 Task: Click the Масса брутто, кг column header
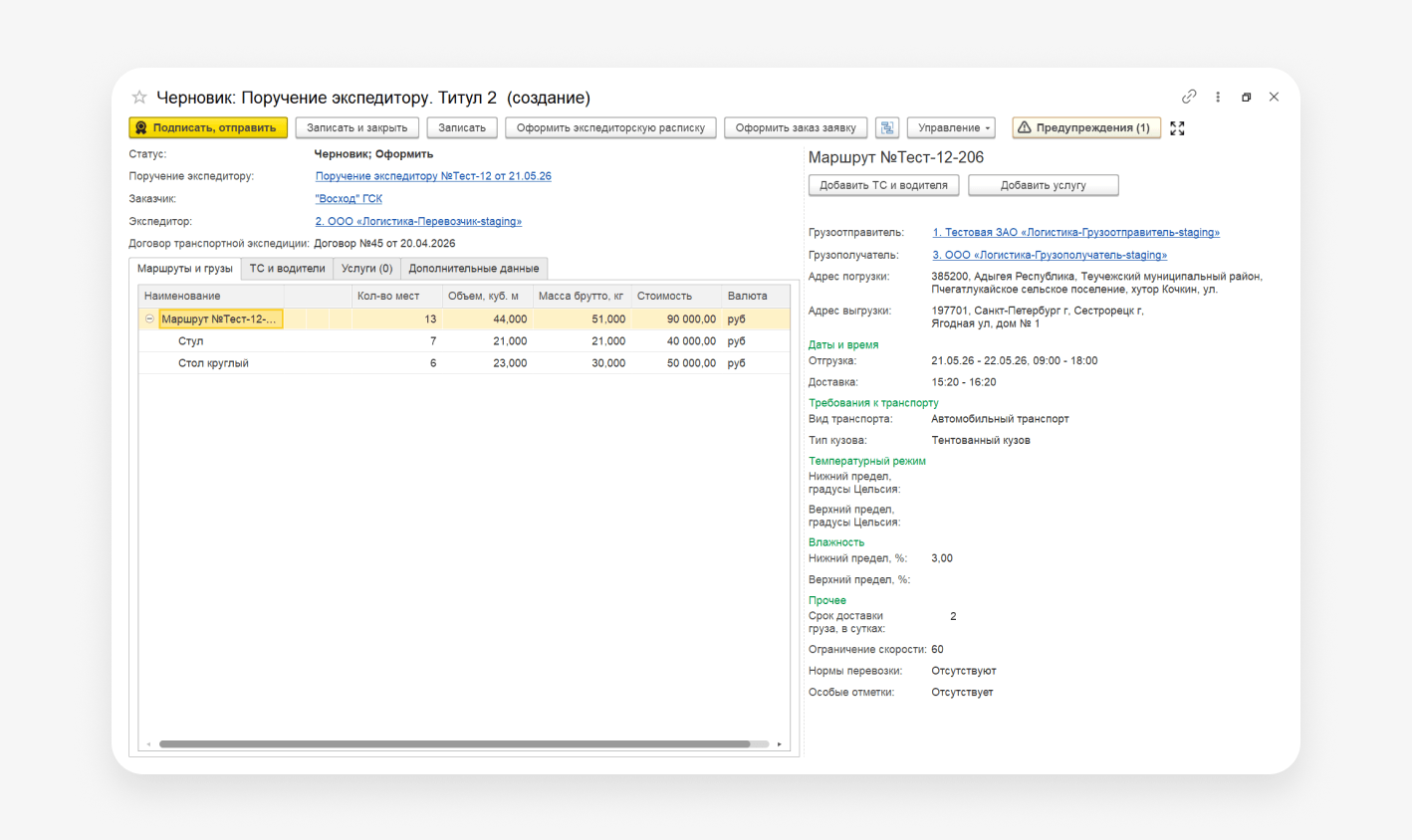tap(583, 297)
